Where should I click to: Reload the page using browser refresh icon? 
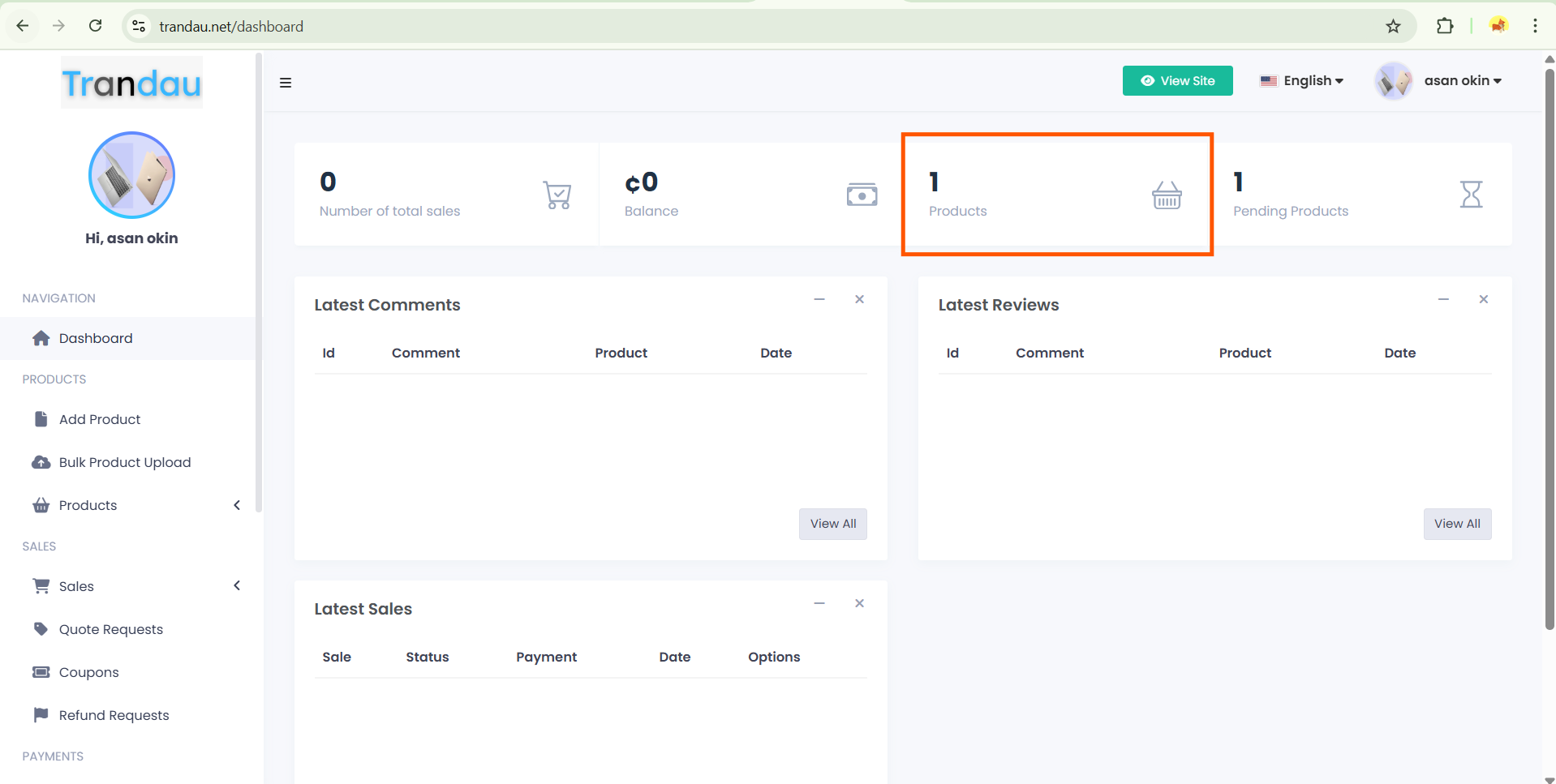pos(96,26)
